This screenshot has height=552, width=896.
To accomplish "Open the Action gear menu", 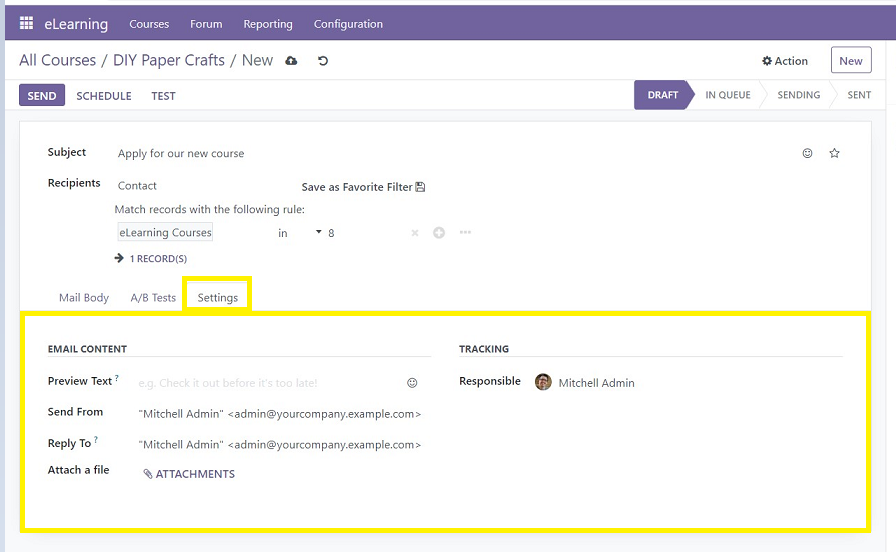I will pos(785,61).
